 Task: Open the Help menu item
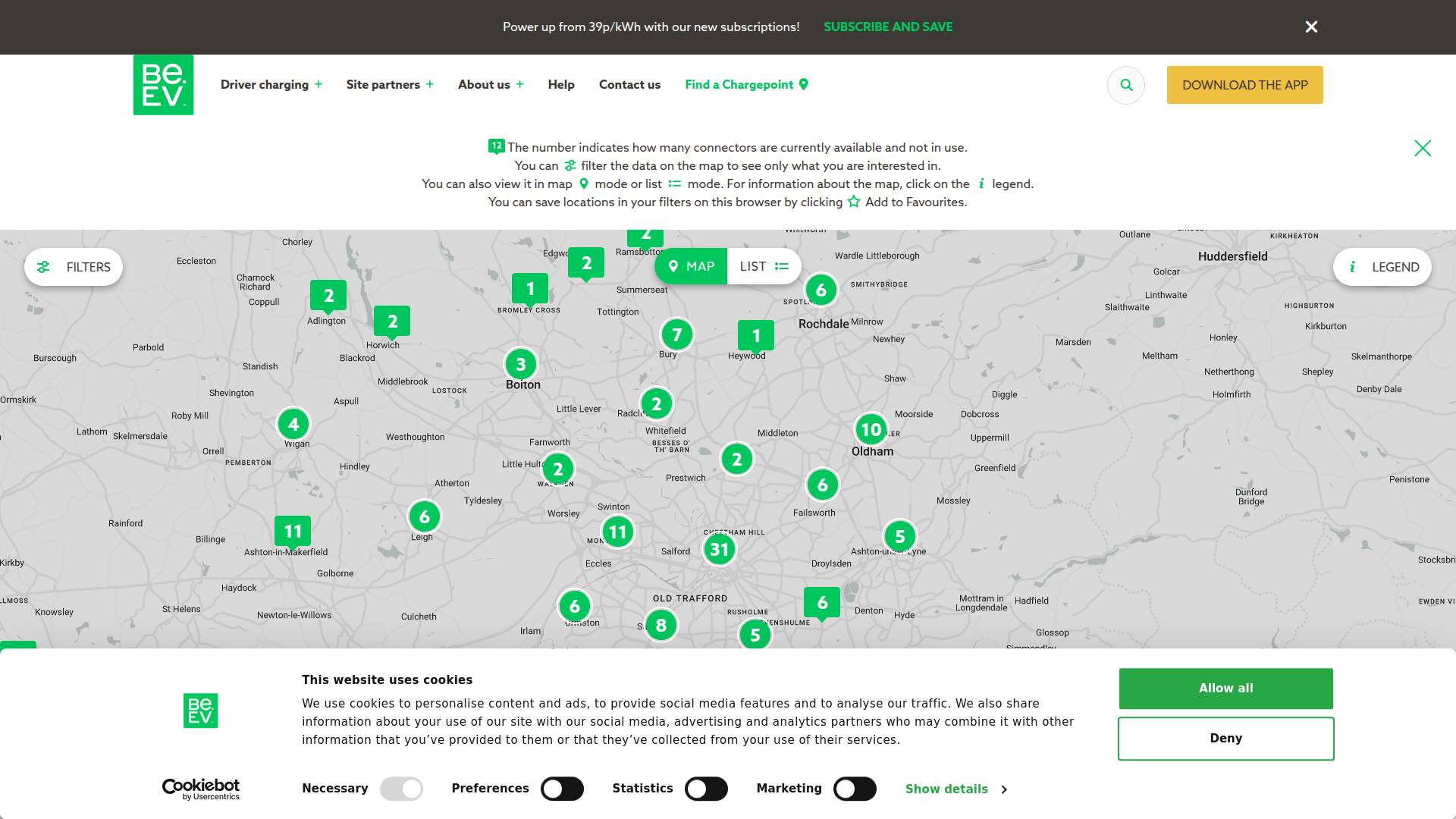click(561, 85)
